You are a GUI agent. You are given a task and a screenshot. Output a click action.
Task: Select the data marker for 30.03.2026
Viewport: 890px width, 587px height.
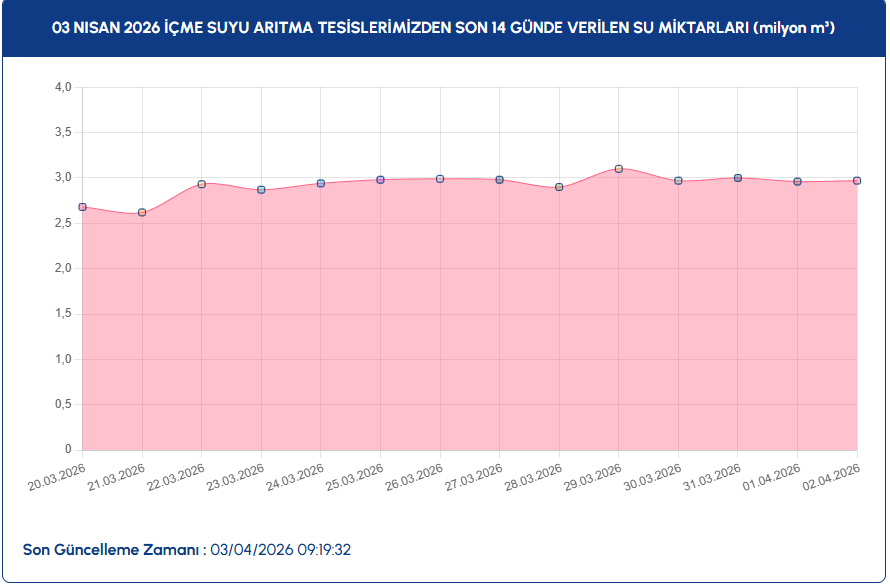678,181
